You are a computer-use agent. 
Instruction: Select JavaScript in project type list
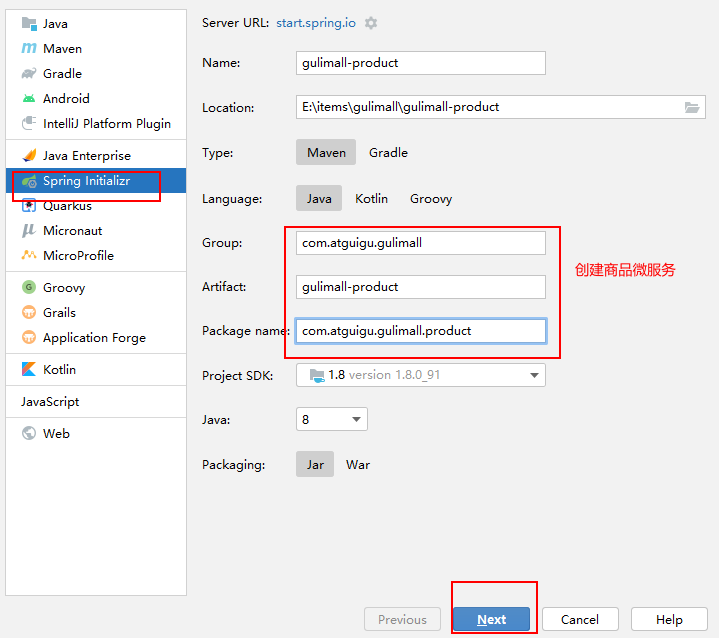click(96, 401)
